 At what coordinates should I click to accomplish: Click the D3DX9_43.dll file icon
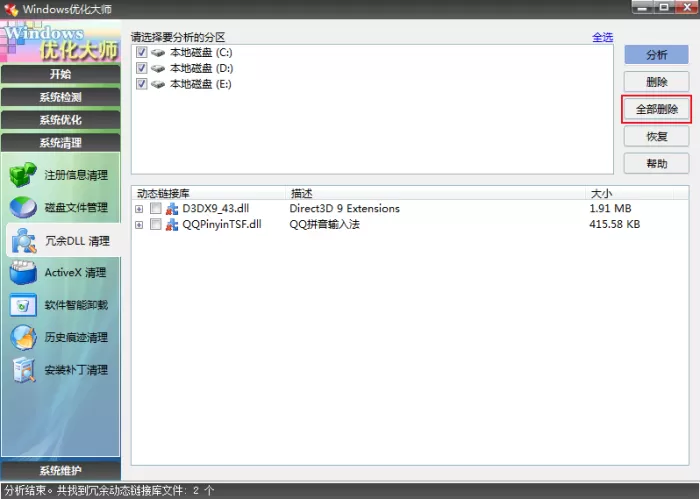click(x=172, y=208)
